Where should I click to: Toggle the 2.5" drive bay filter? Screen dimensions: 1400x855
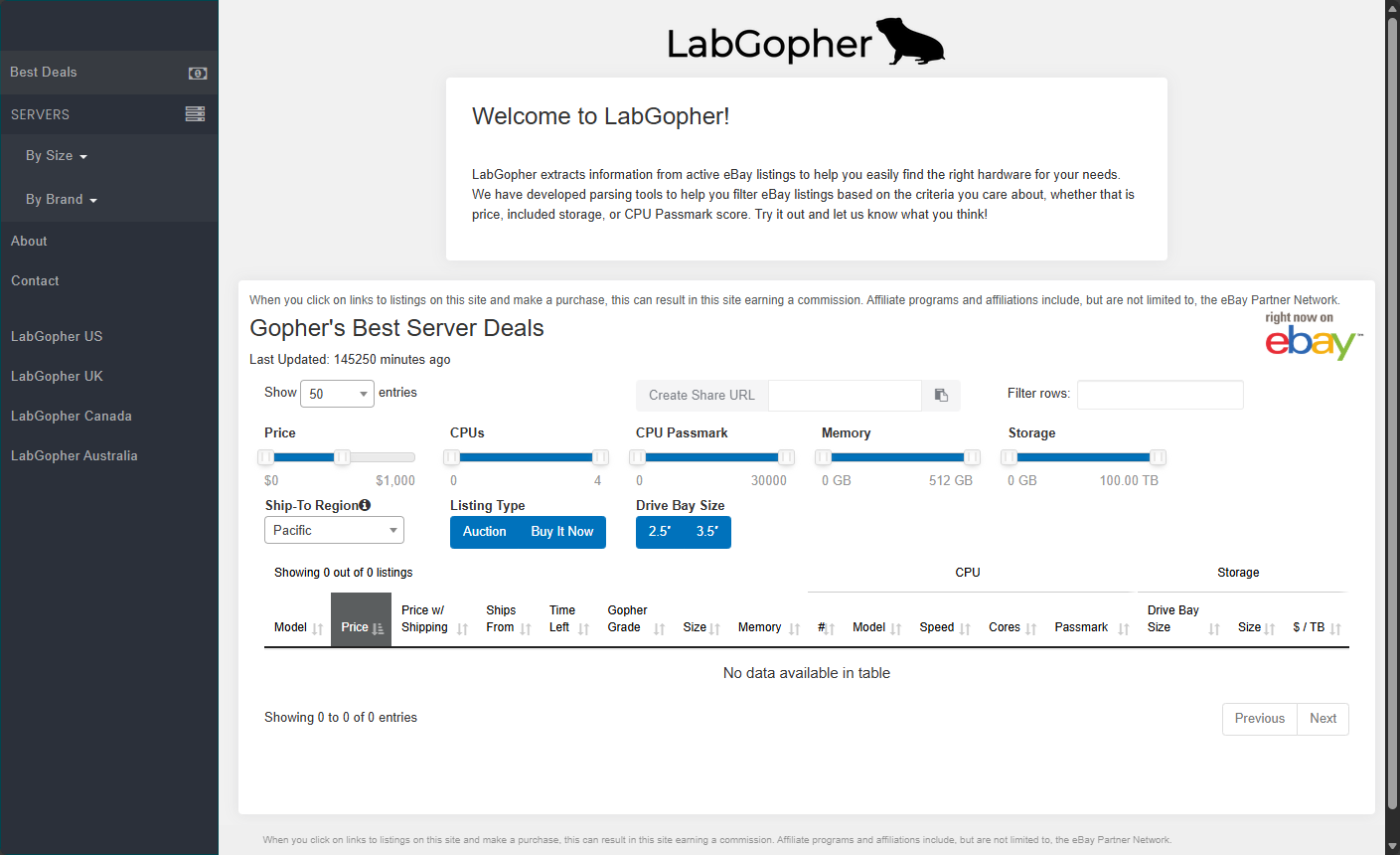tap(659, 532)
